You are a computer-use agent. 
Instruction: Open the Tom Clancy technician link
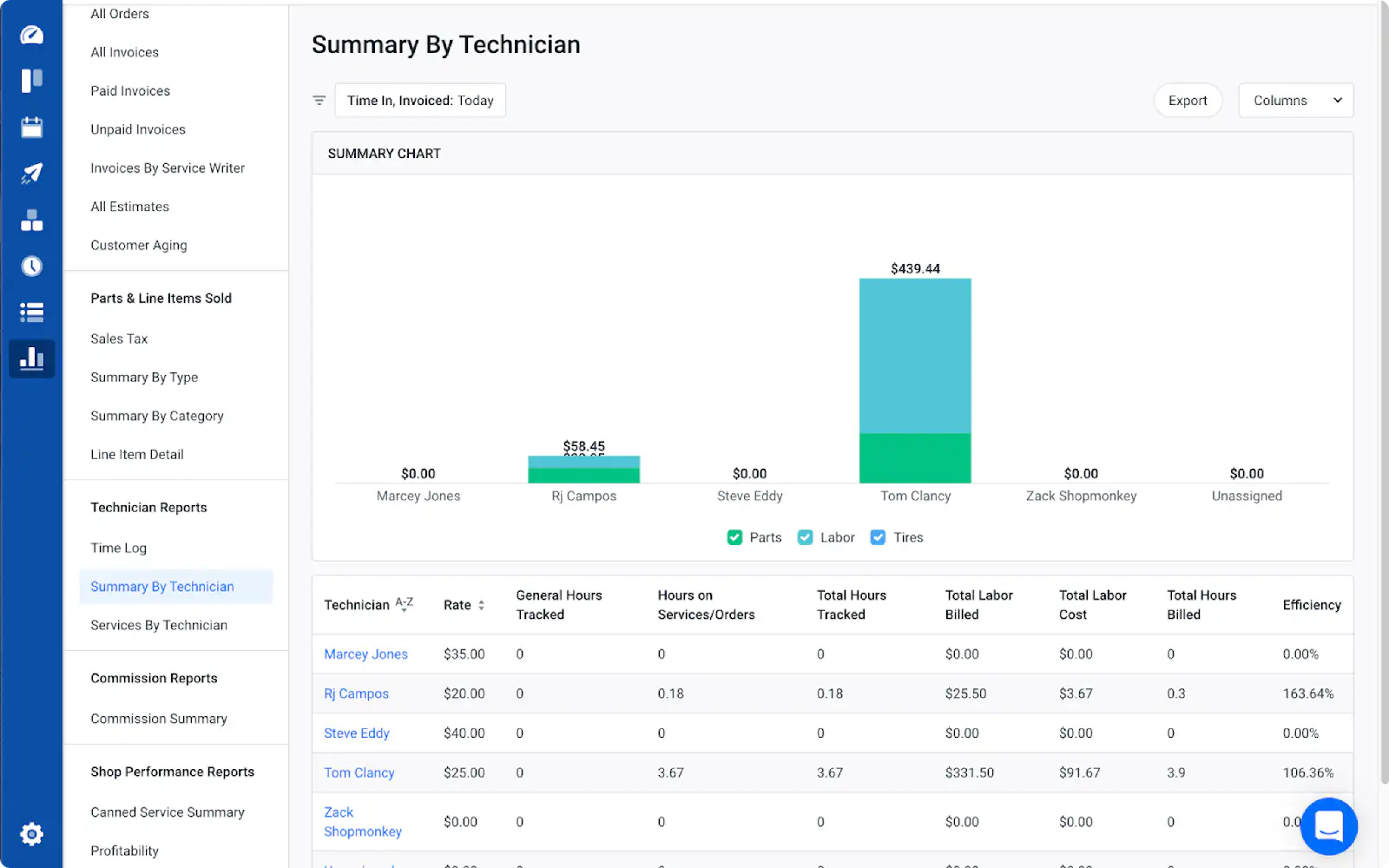[359, 773]
